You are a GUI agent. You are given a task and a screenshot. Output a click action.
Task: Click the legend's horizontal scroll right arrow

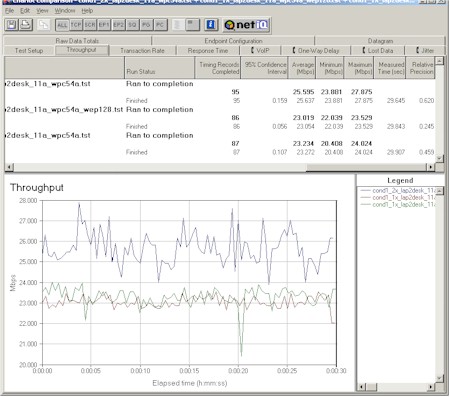[431, 387]
